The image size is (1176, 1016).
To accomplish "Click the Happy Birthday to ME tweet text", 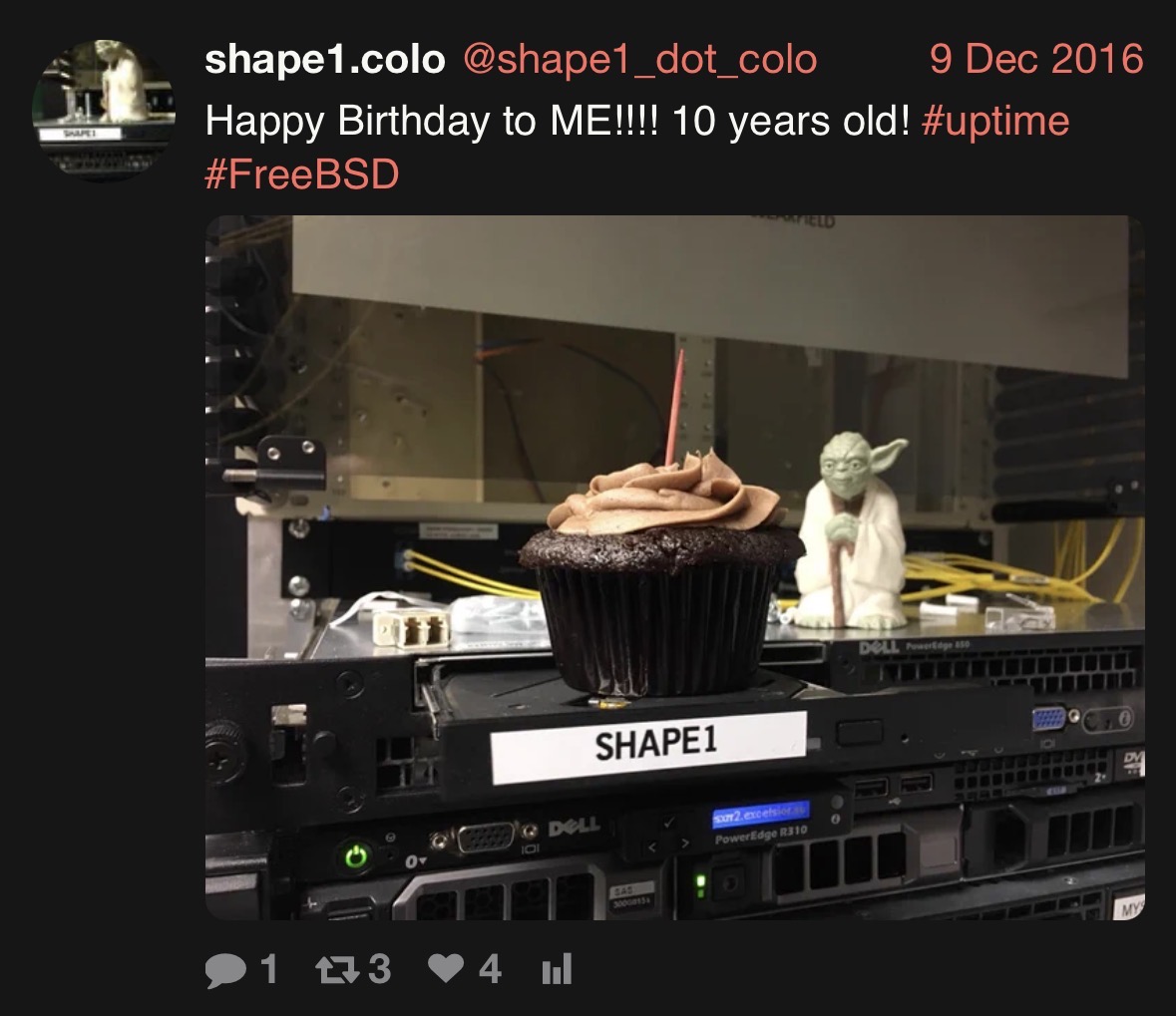I will [558, 121].
